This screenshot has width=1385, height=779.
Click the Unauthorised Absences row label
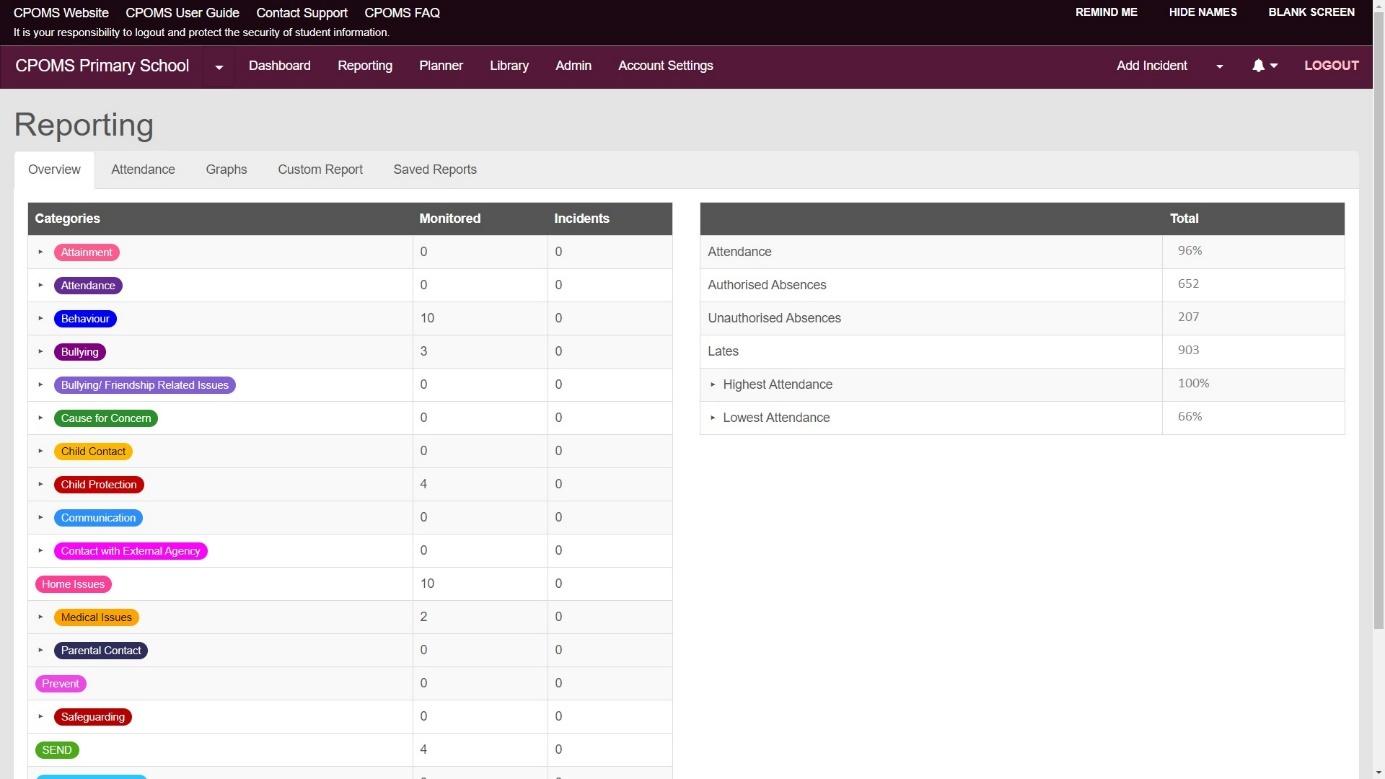[774, 318]
